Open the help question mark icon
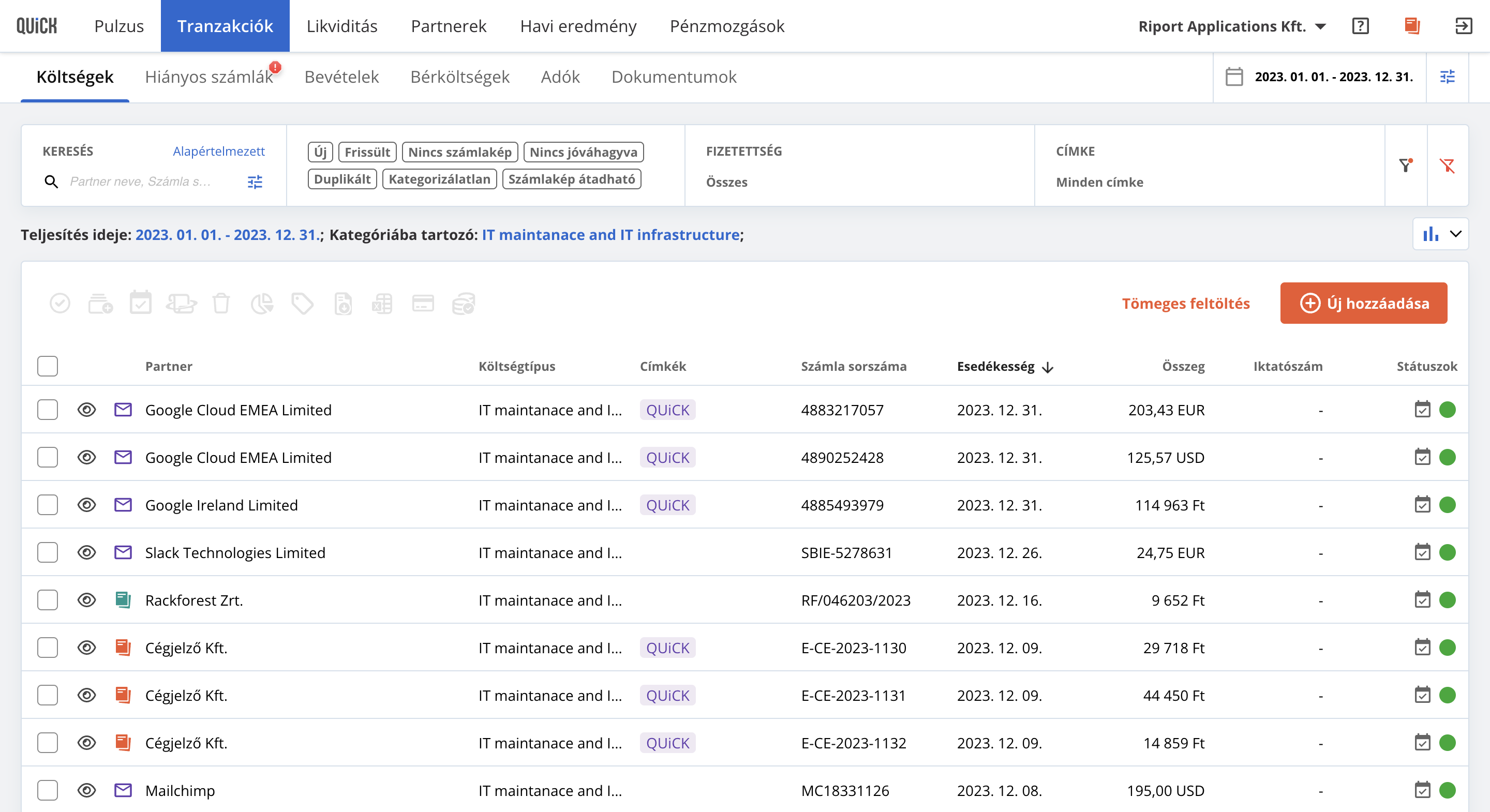 (x=1361, y=26)
